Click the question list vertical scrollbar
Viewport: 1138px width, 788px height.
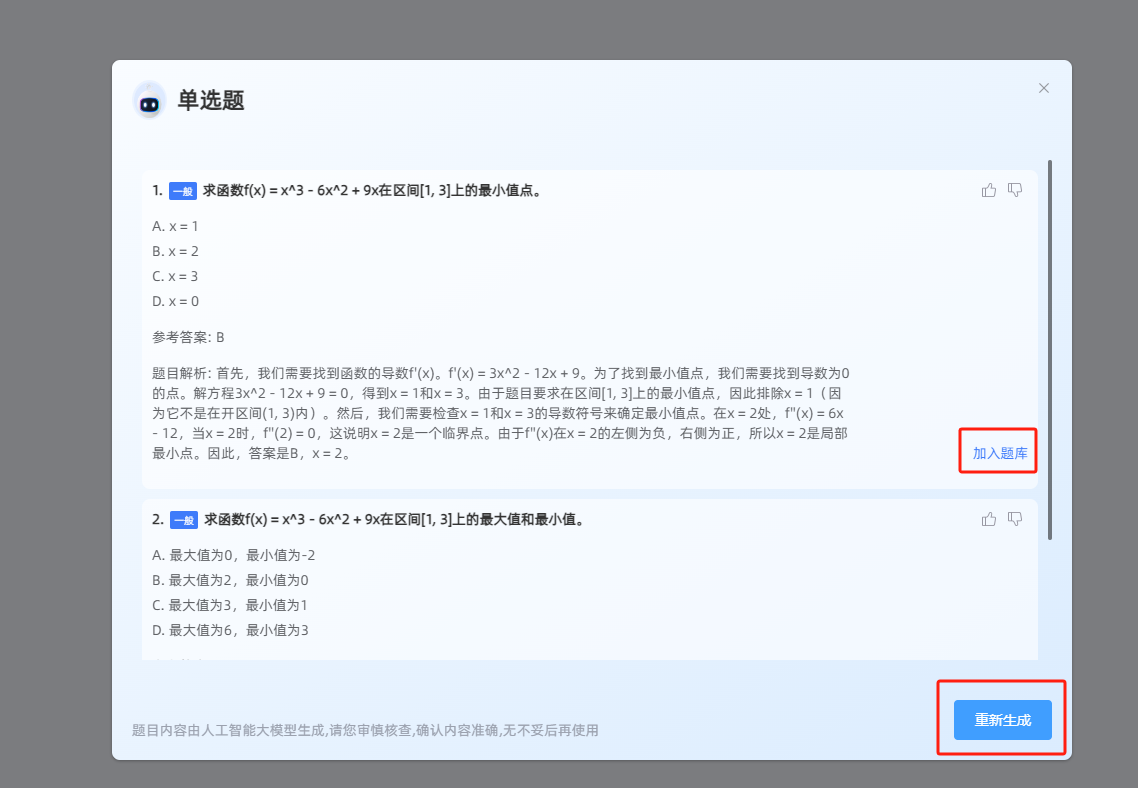[x=1049, y=350]
